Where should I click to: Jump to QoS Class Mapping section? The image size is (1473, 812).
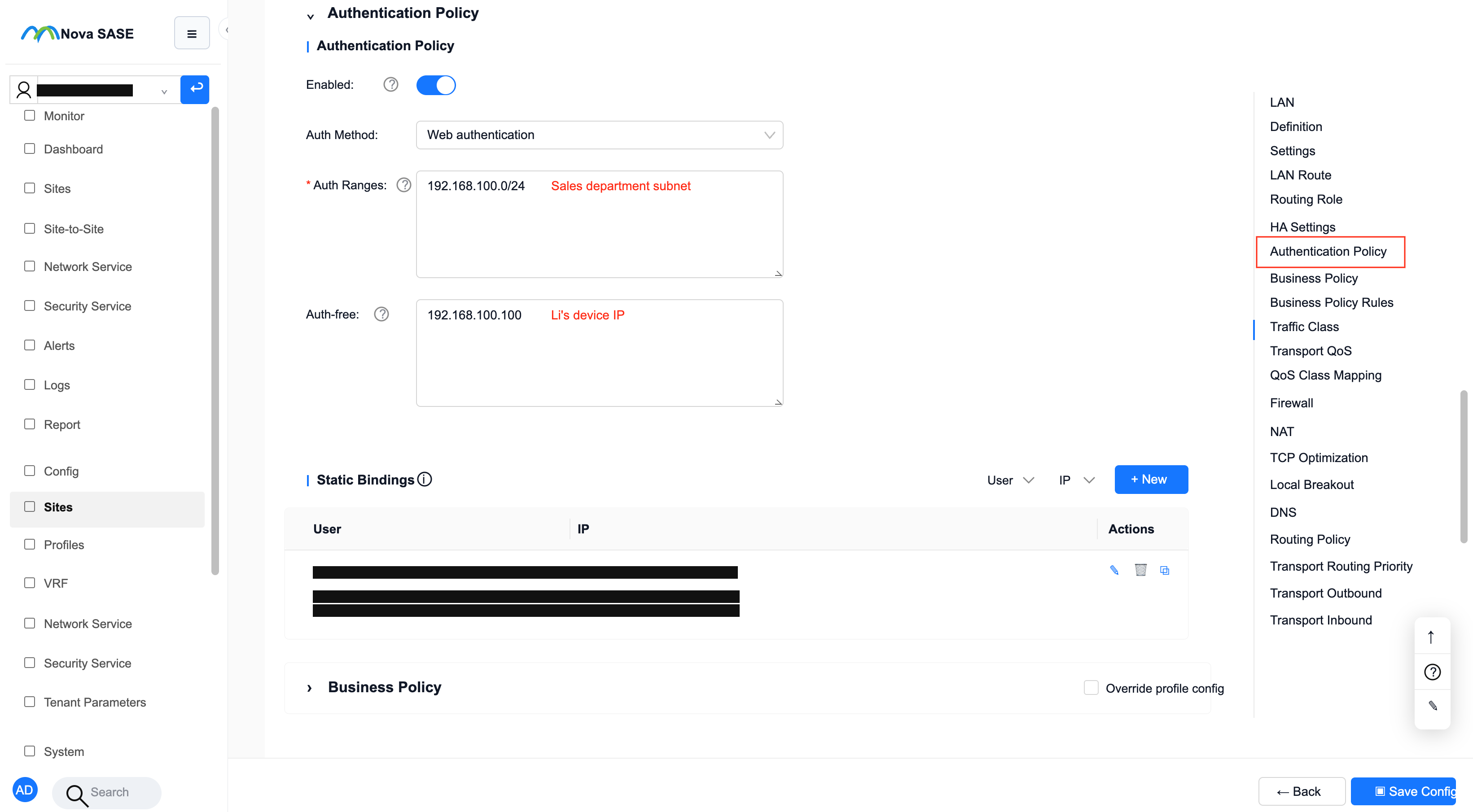tap(1325, 375)
